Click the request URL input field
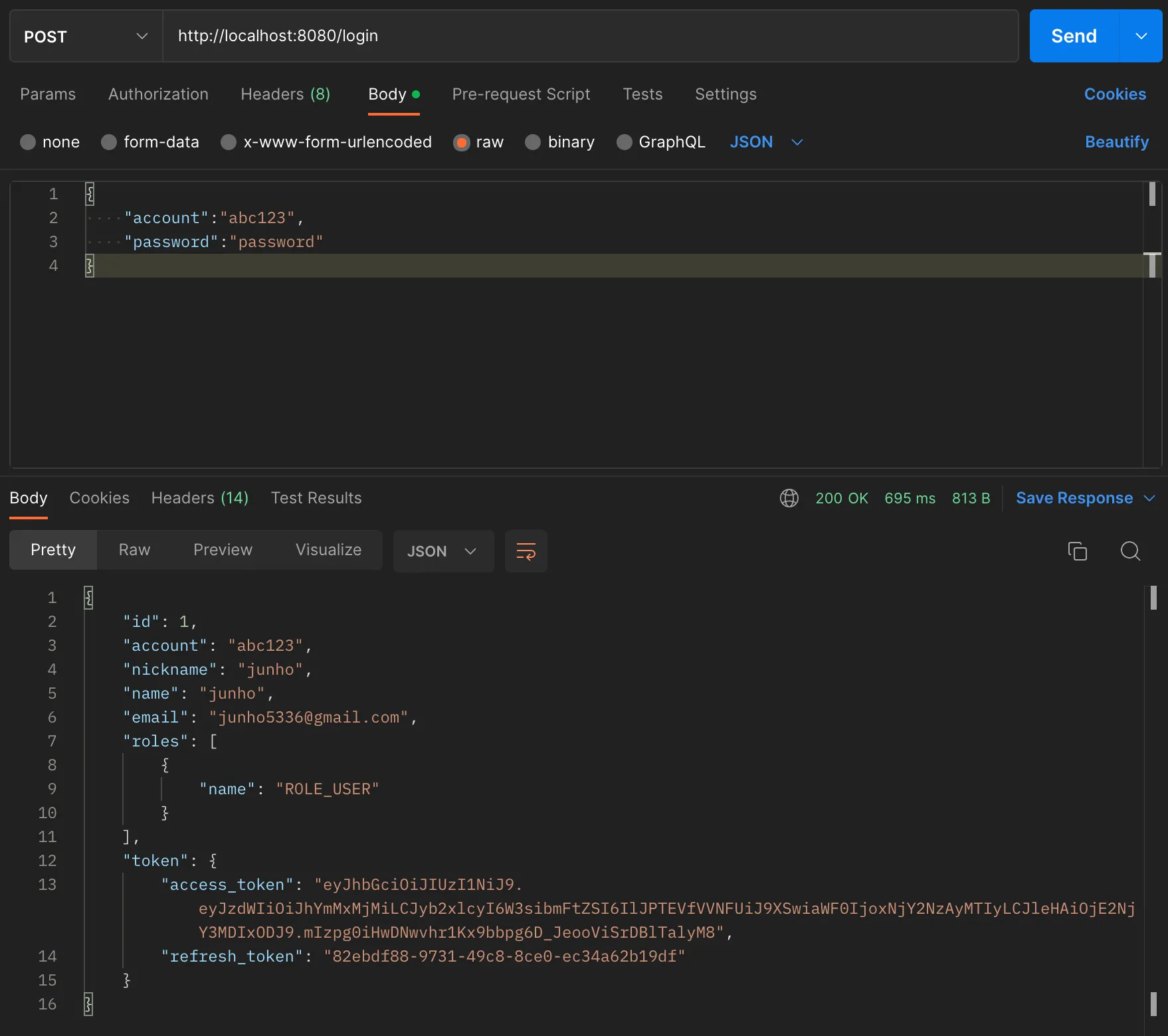The height and width of the screenshot is (1036, 1168). pyautogui.click(x=590, y=36)
